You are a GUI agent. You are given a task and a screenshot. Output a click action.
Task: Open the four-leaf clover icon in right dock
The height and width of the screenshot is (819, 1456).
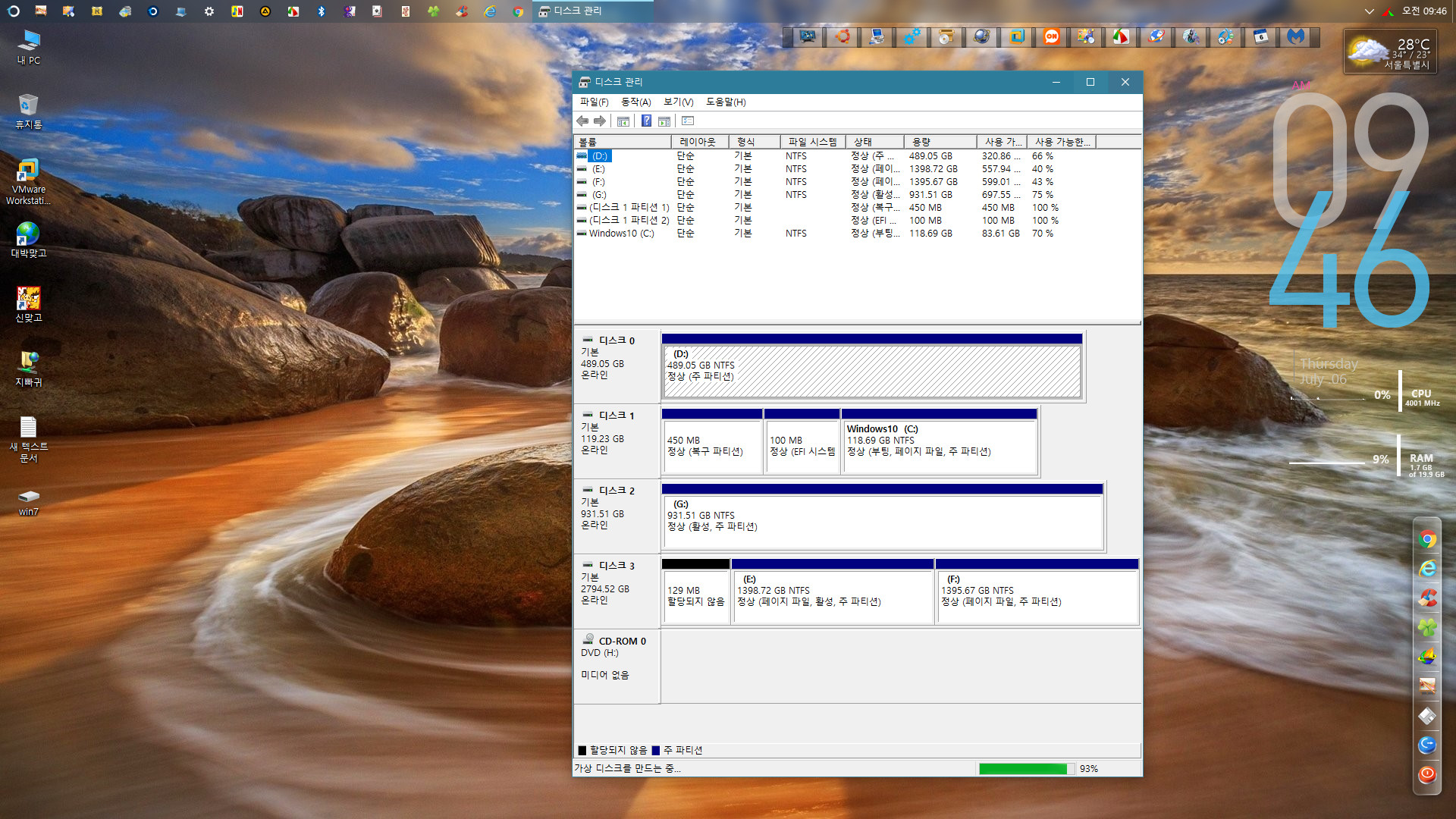click(x=1427, y=627)
